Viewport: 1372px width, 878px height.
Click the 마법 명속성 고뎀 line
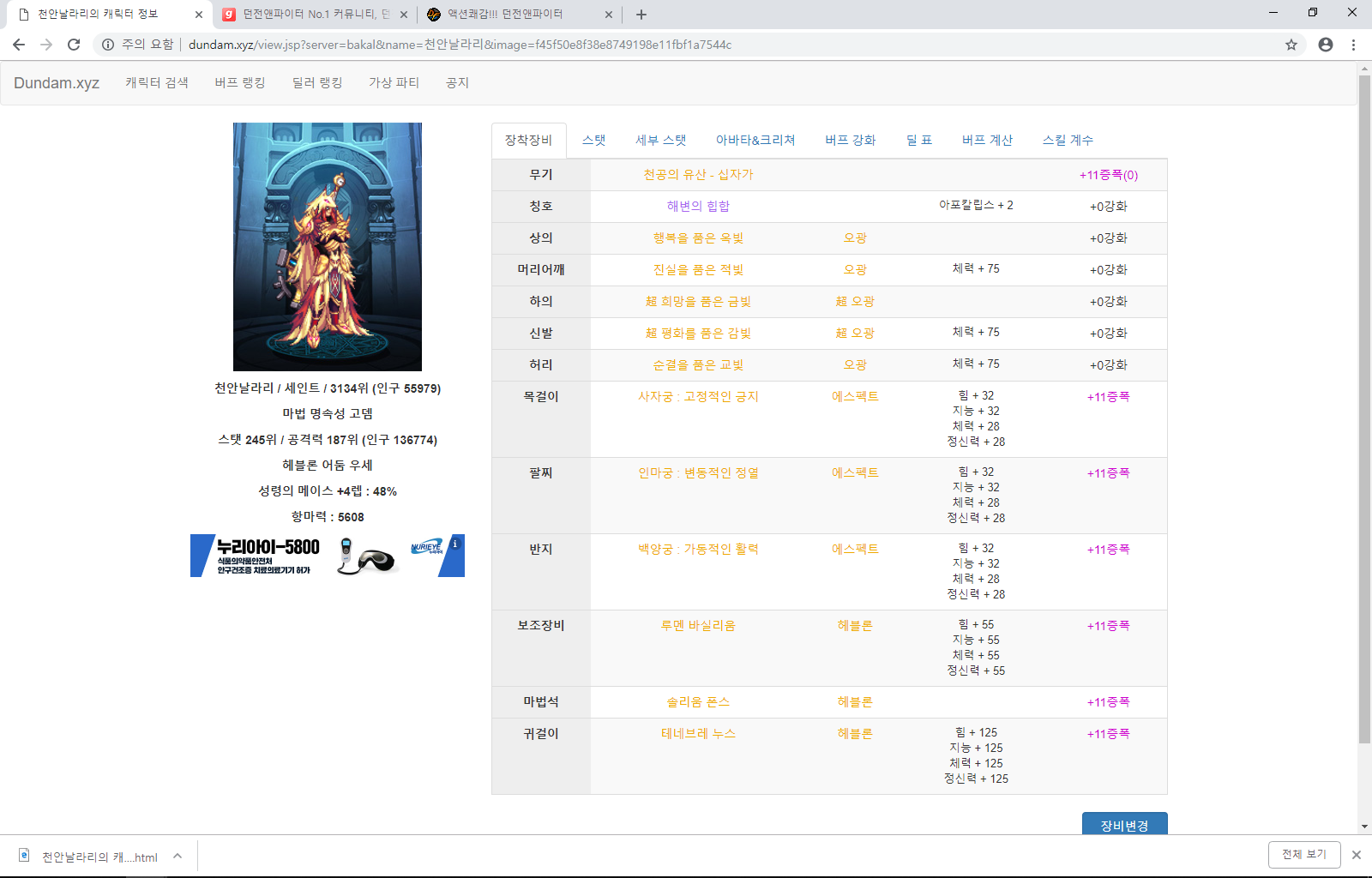328,414
